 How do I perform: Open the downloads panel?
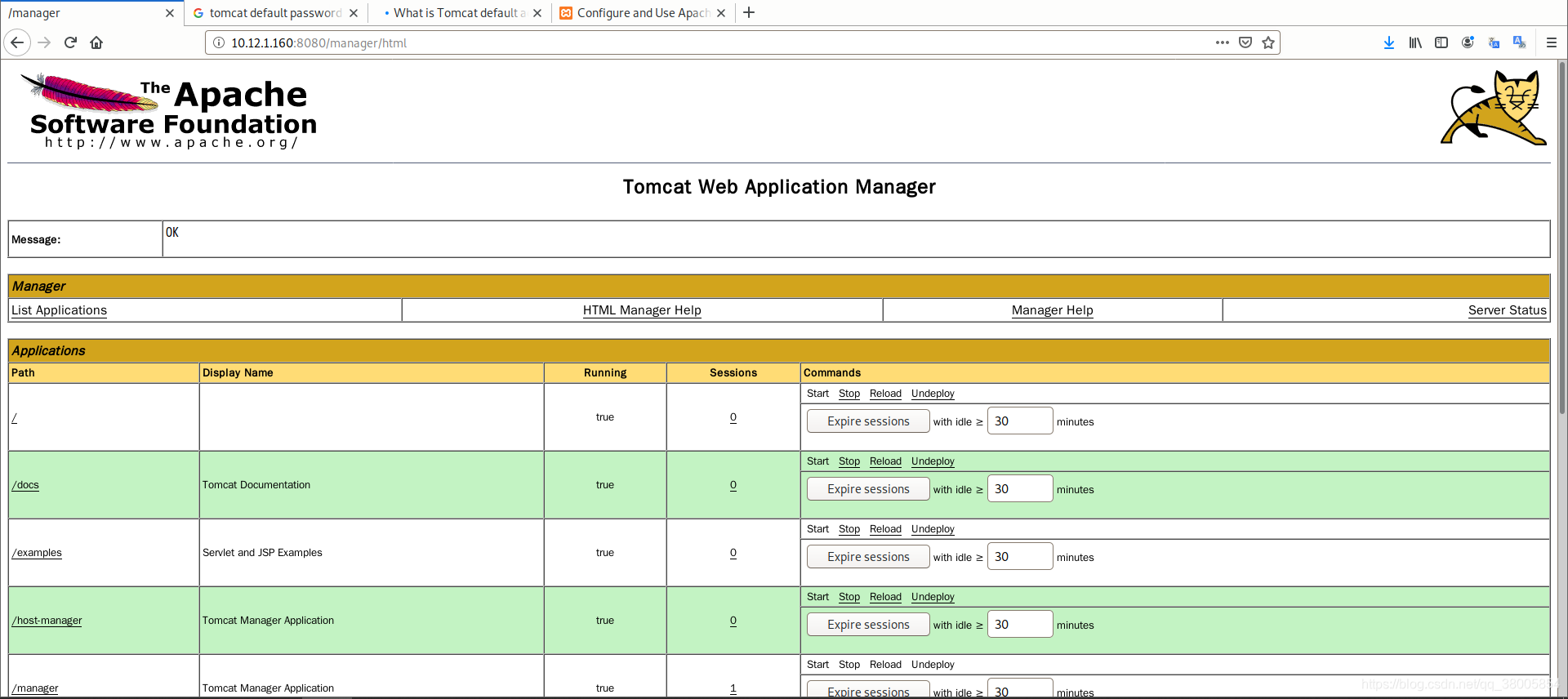click(x=1388, y=42)
